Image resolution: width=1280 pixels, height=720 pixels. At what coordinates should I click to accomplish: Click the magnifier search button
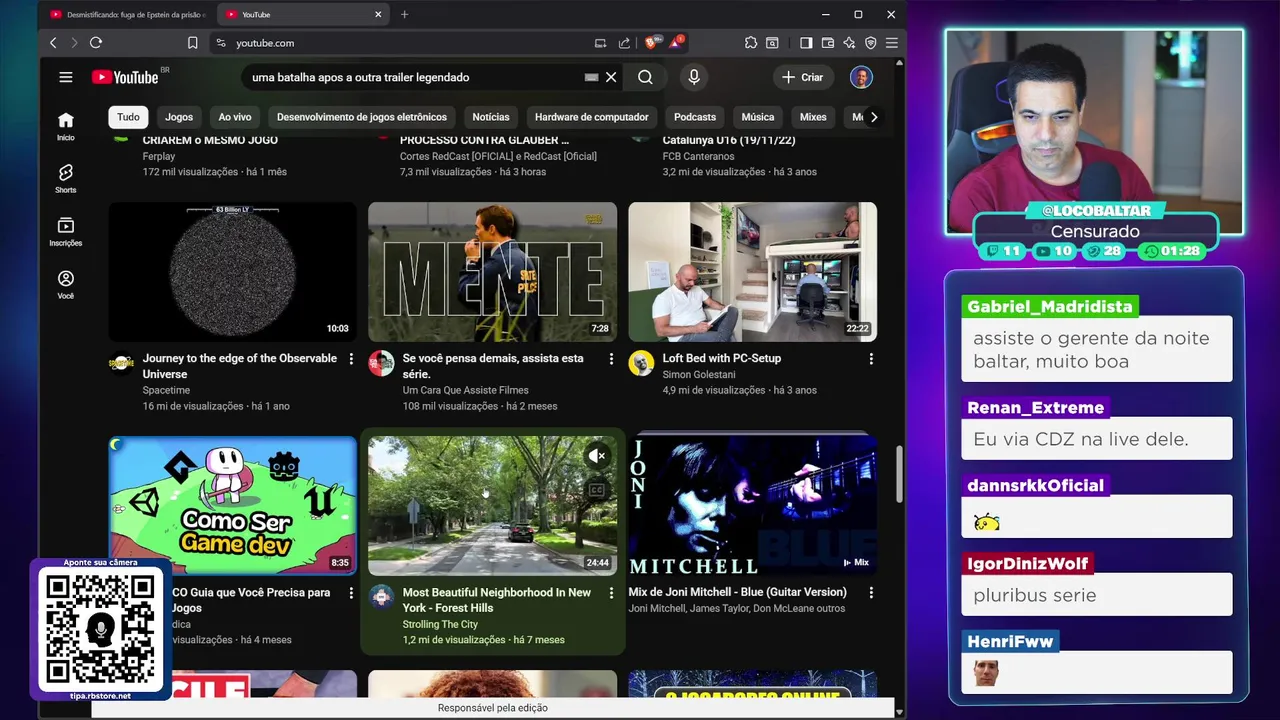click(645, 77)
